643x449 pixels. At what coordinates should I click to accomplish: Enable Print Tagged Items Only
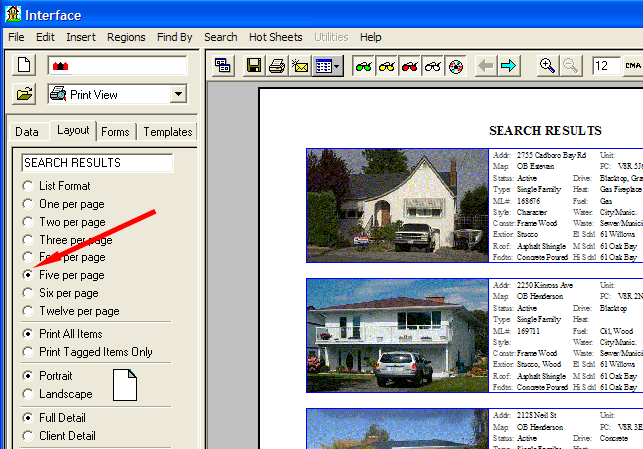pyautogui.click(x=28, y=352)
